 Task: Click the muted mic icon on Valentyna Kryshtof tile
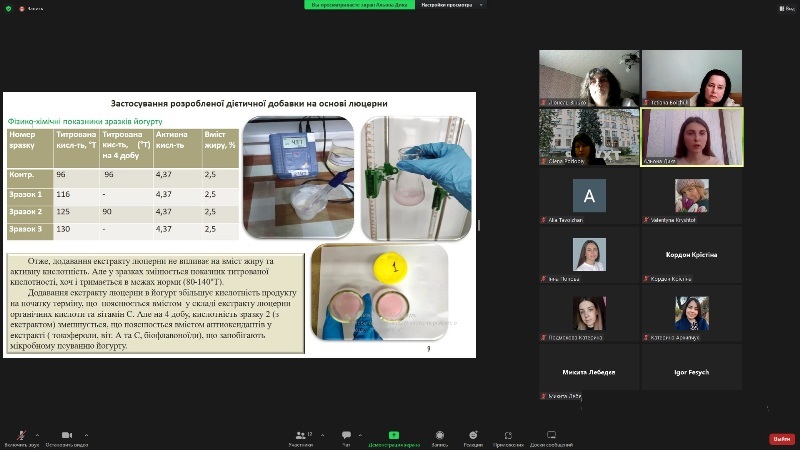[646, 220]
